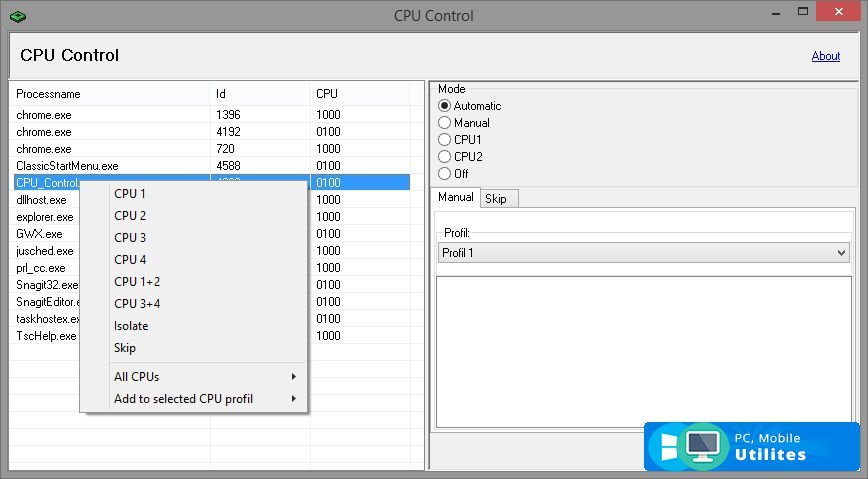Select the SnagitEditor process

(x=48, y=302)
